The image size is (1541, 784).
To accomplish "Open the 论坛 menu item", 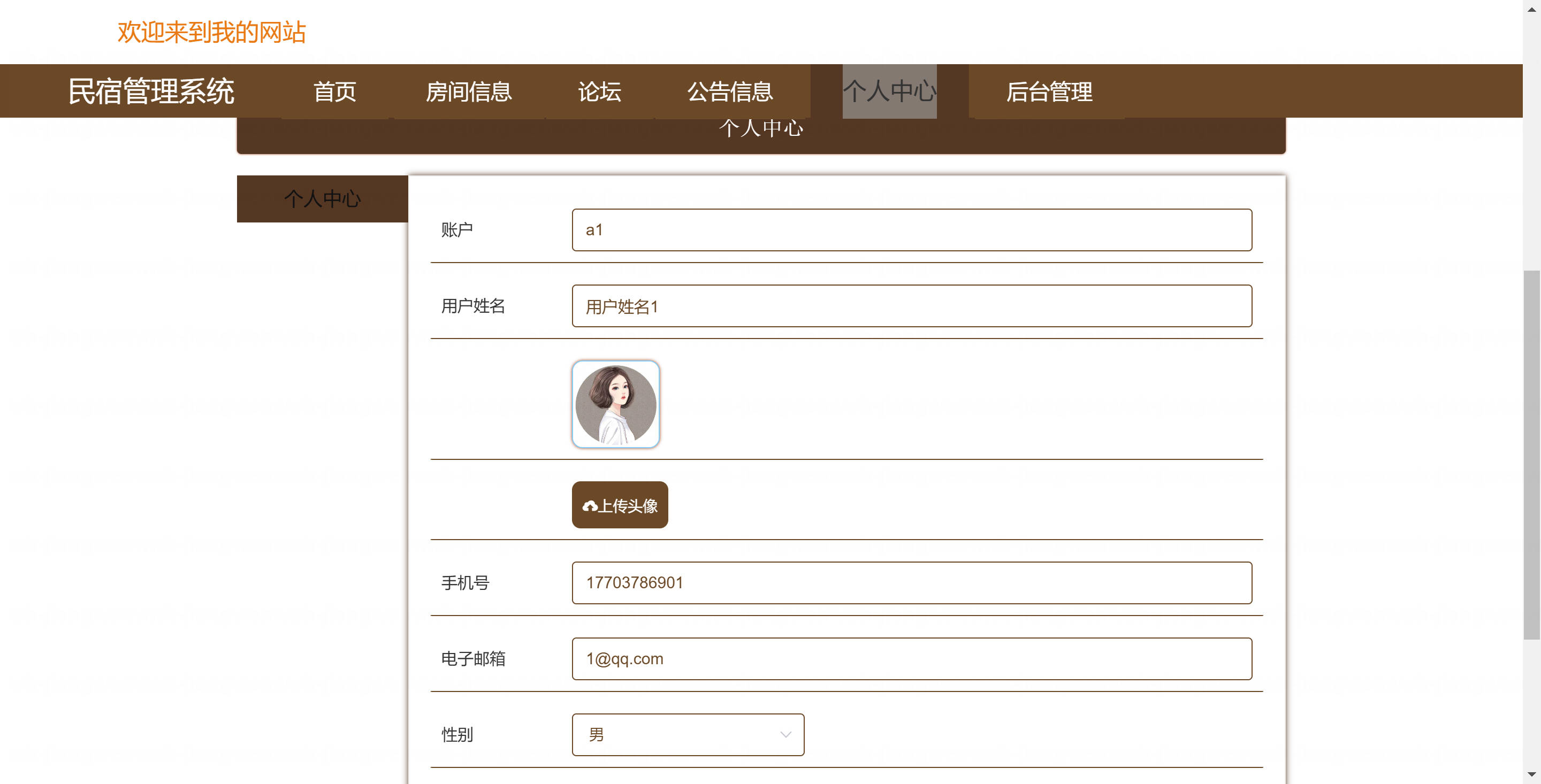I will point(599,91).
